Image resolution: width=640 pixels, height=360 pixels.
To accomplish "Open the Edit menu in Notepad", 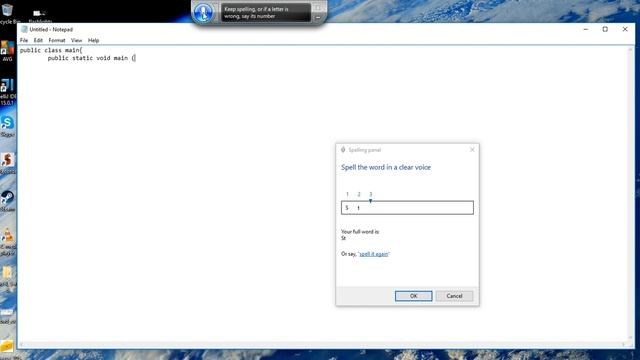I will 38,40.
